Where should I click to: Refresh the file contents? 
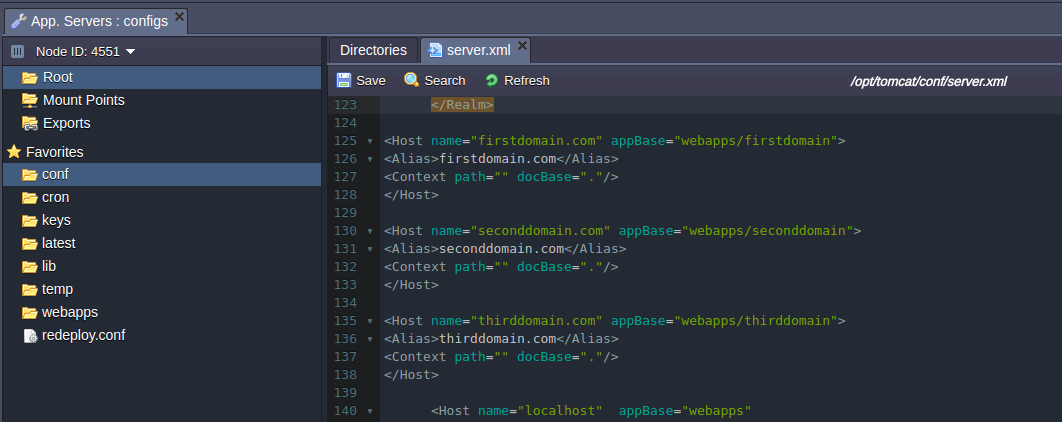[517, 81]
